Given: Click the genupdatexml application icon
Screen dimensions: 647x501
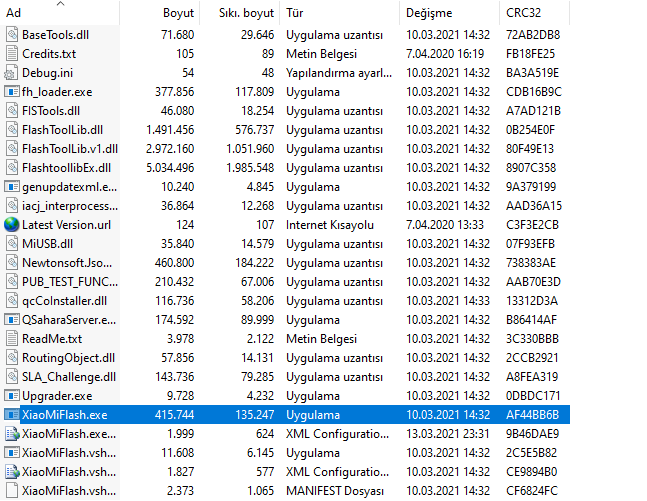Looking at the screenshot, I should point(12,187).
